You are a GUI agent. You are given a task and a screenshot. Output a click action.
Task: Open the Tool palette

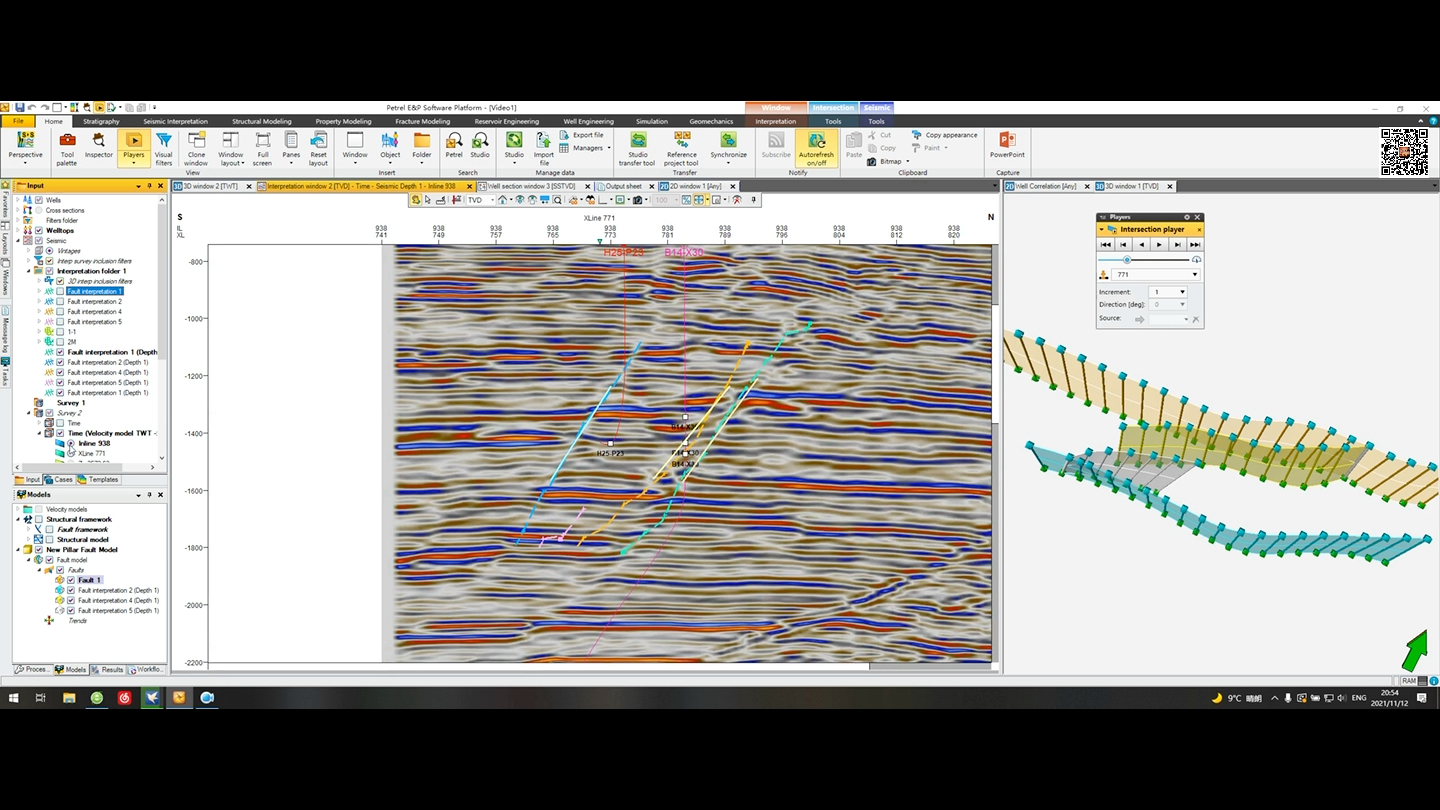tap(67, 148)
